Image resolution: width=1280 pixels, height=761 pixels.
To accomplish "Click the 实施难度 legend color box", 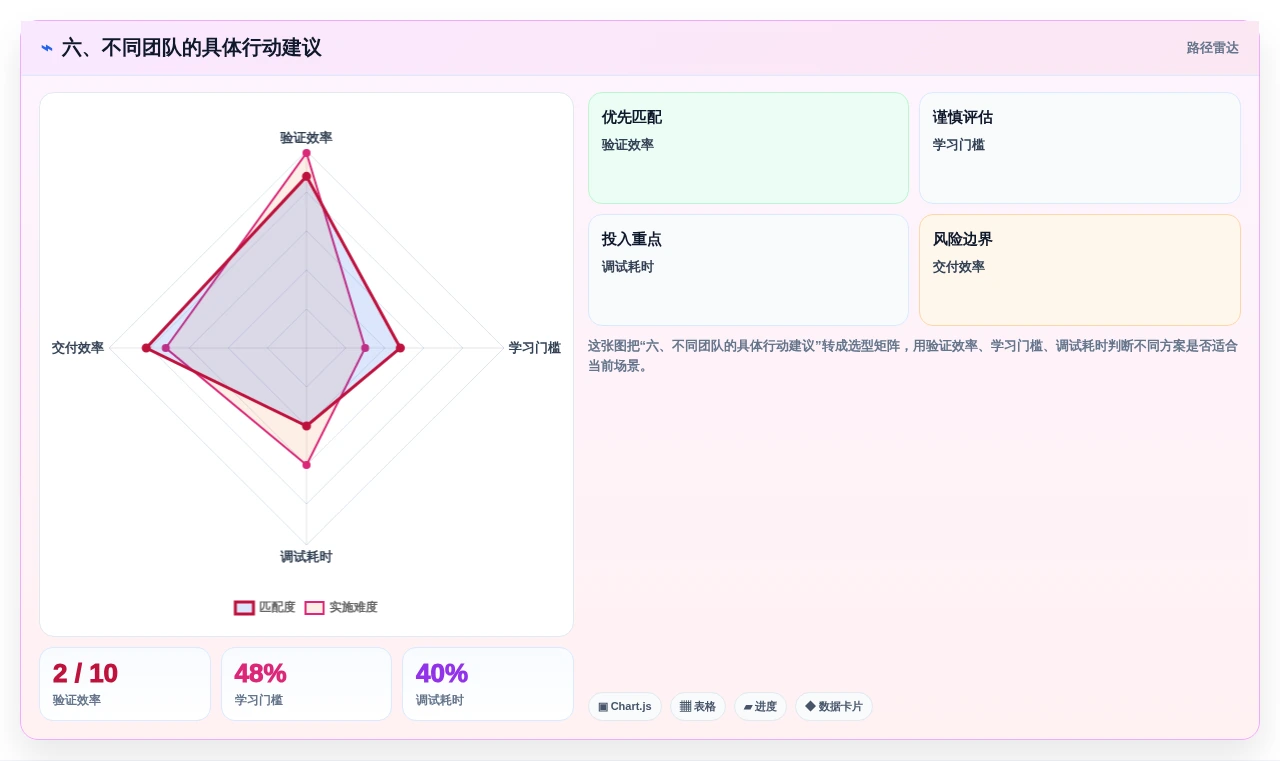I will click(x=314, y=607).
